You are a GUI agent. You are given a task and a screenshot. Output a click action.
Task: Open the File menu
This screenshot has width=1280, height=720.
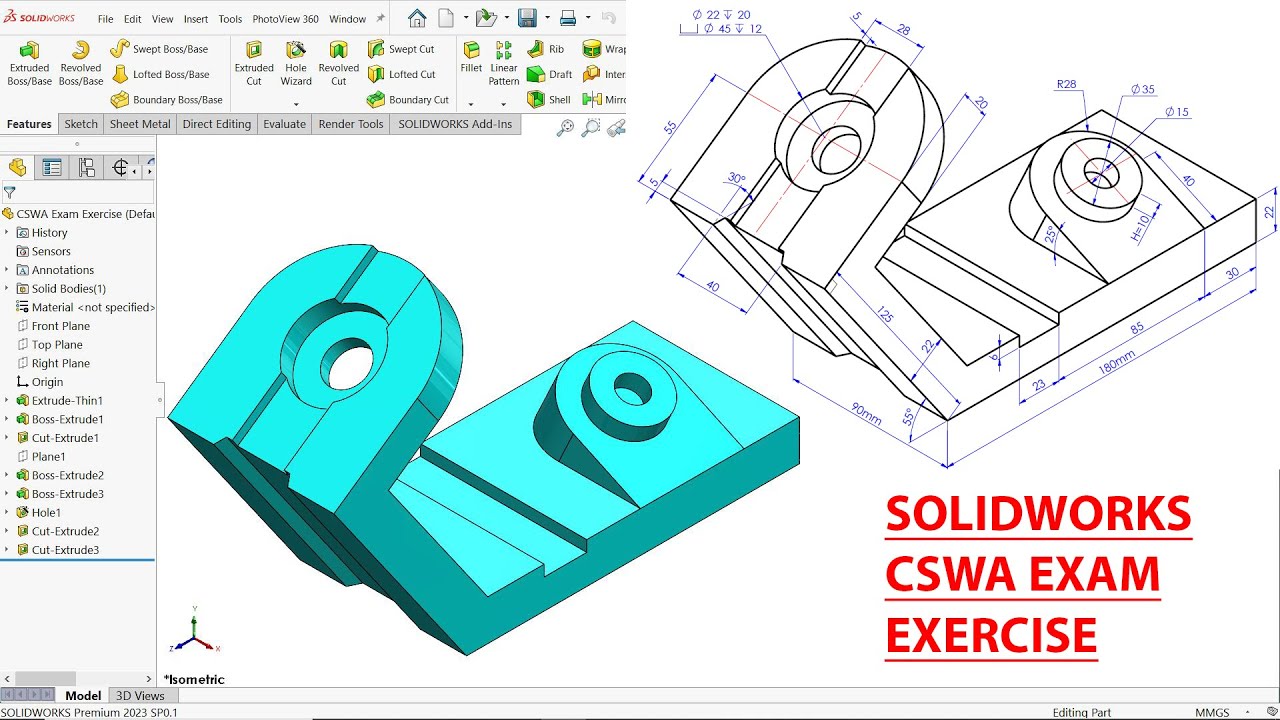click(x=105, y=19)
